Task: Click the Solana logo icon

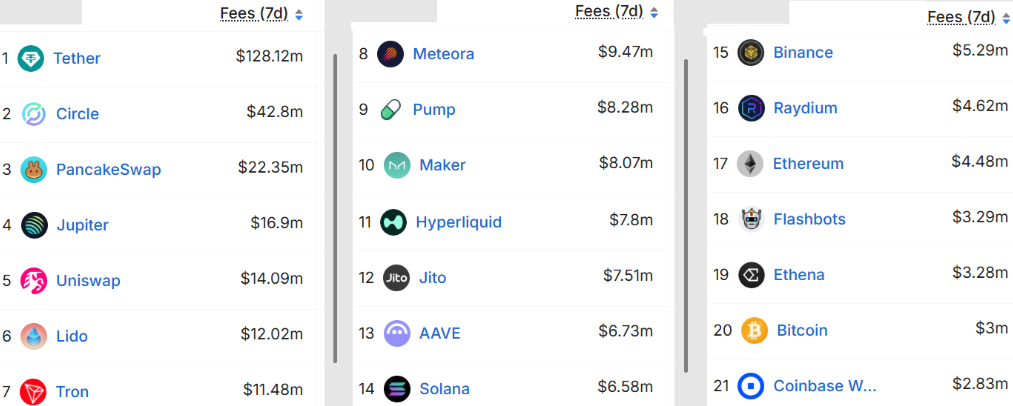Action: pos(397,389)
